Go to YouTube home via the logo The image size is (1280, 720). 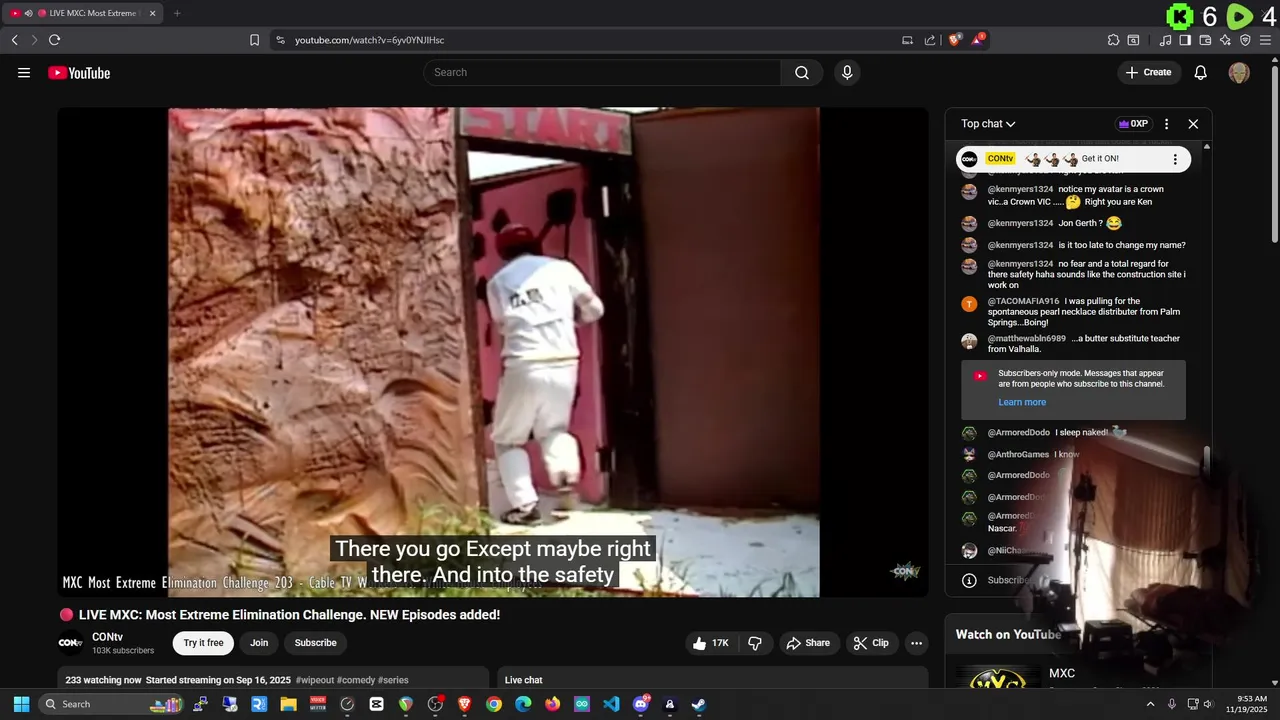pos(79,72)
